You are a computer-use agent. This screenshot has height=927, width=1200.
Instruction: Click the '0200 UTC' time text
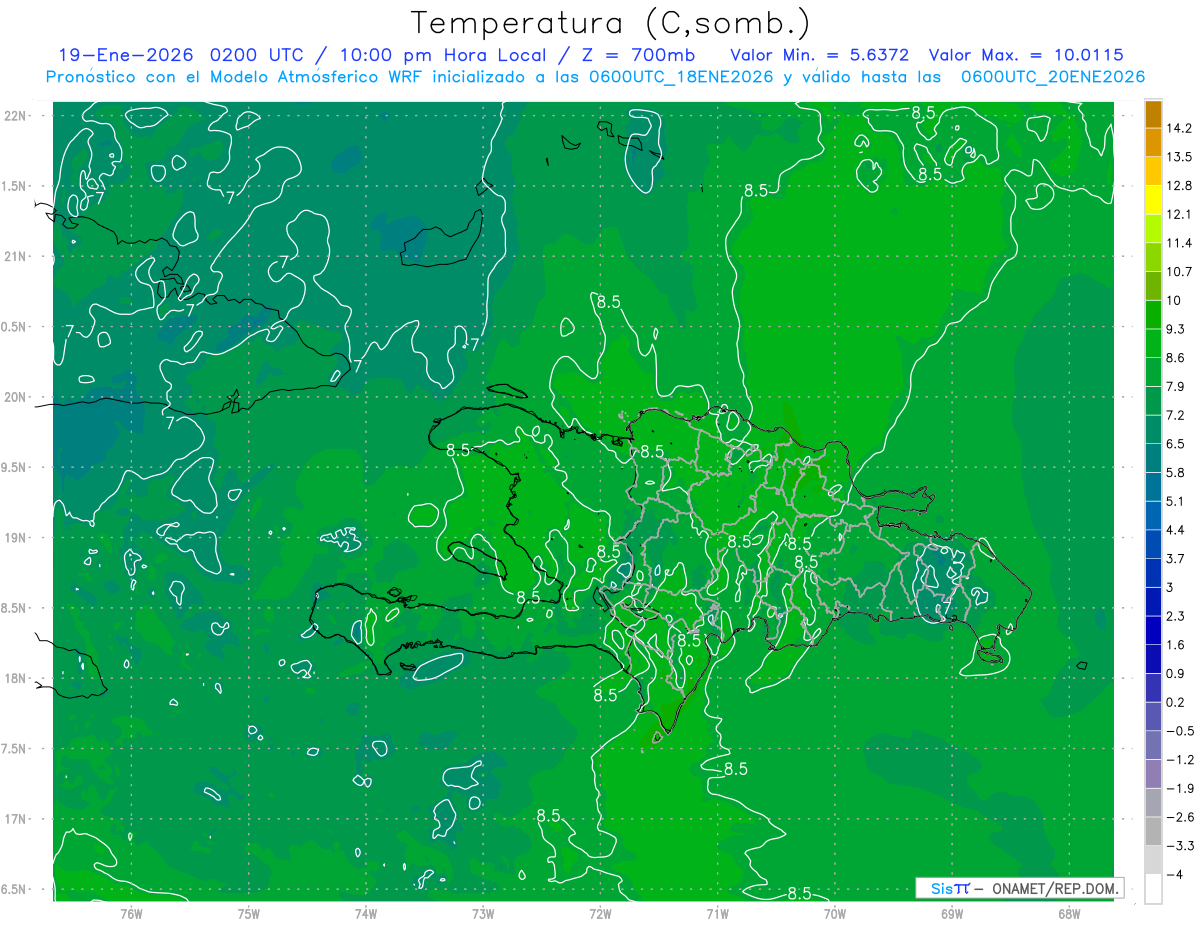(x=256, y=55)
